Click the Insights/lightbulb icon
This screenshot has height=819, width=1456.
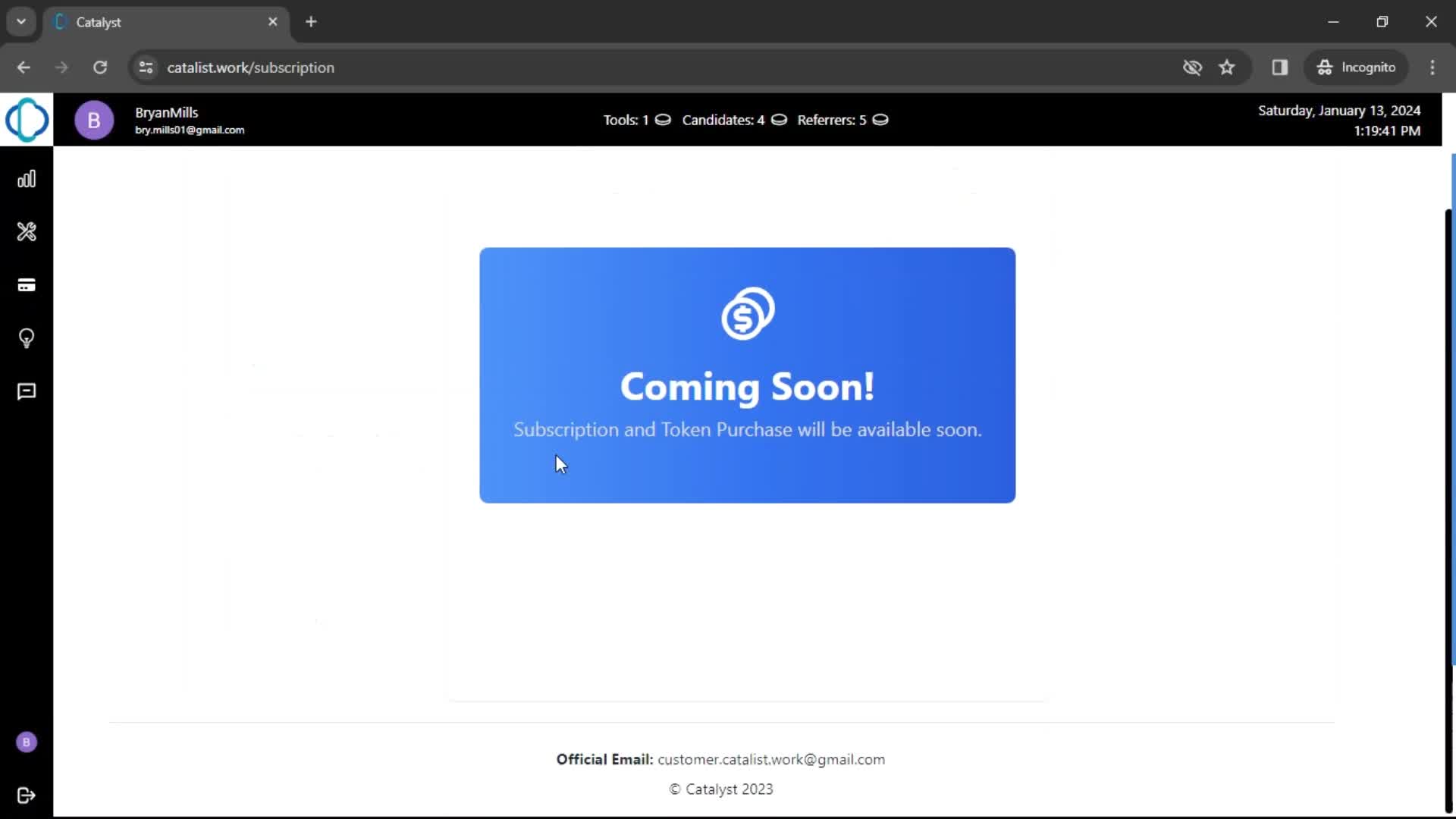(x=26, y=338)
